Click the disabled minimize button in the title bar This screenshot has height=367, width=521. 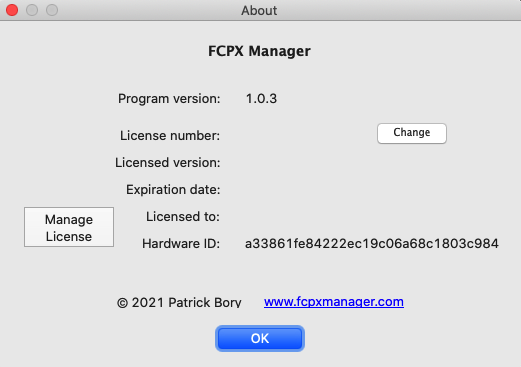pyautogui.click(x=32, y=10)
